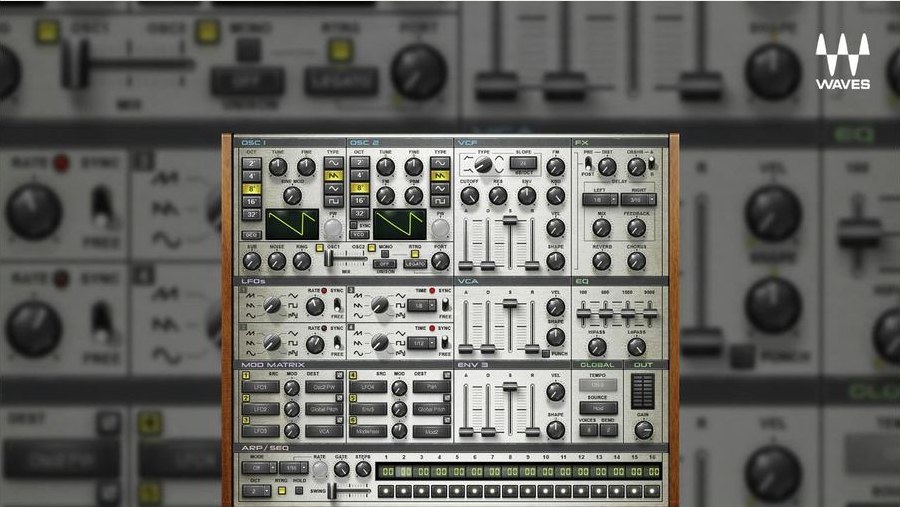The height and width of the screenshot is (507, 900).
Task: Click step 1 value in the sequencer
Action: pos(388,472)
